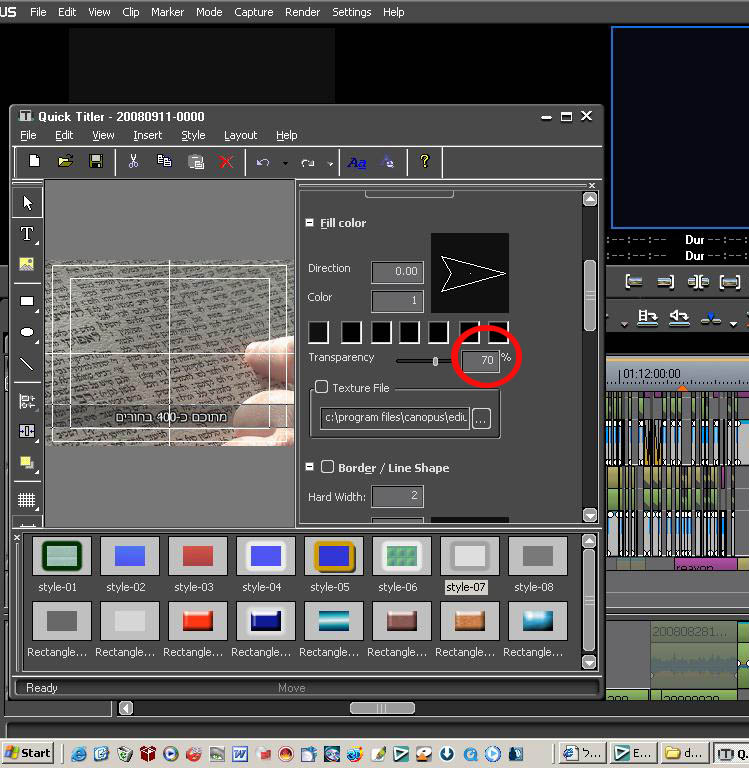This screenshot has width=749, height=768.
Task: Select the arrow selection tool
Action: click(x=27, y=203)
